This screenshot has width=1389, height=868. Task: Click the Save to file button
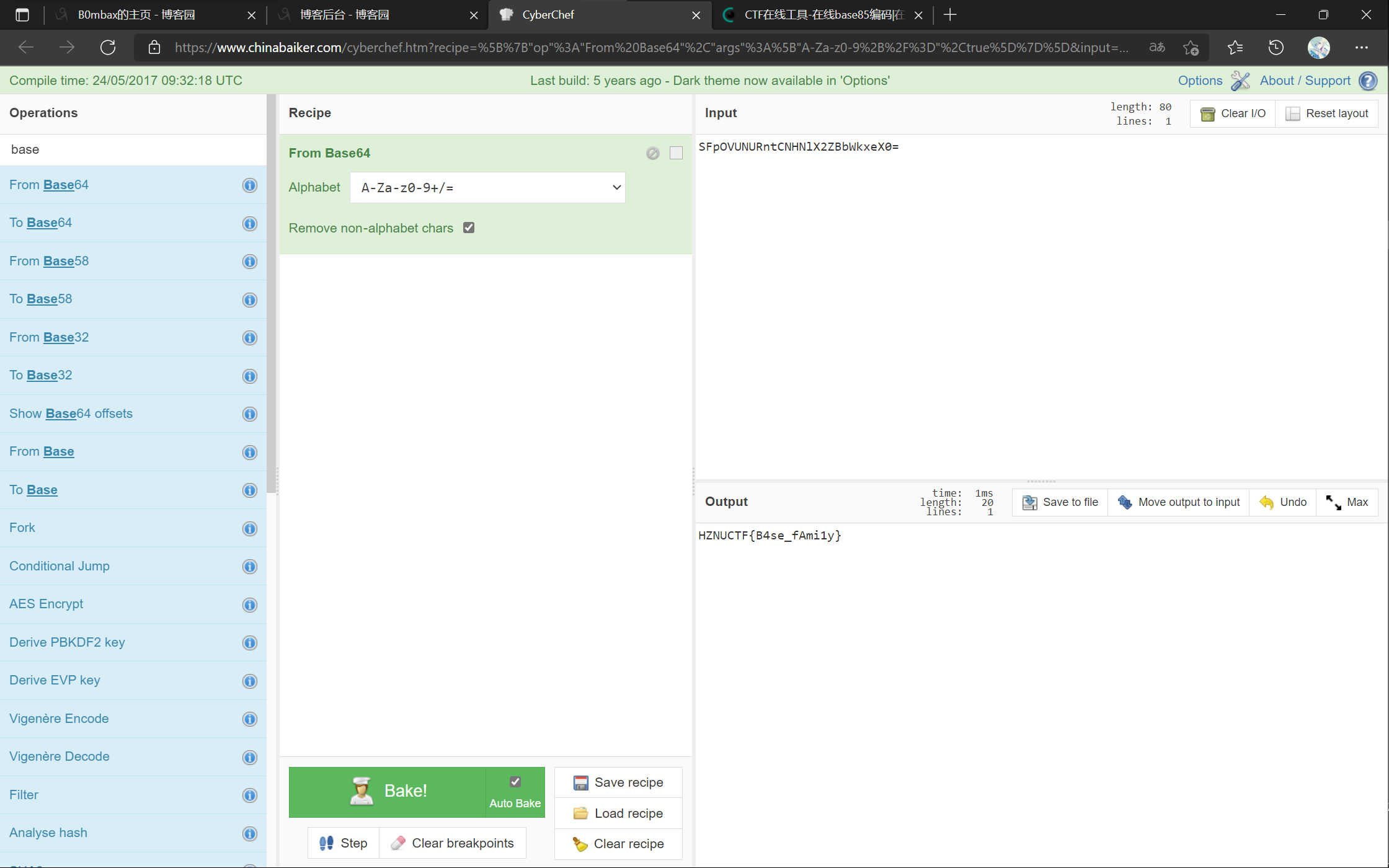point(1060,502)
